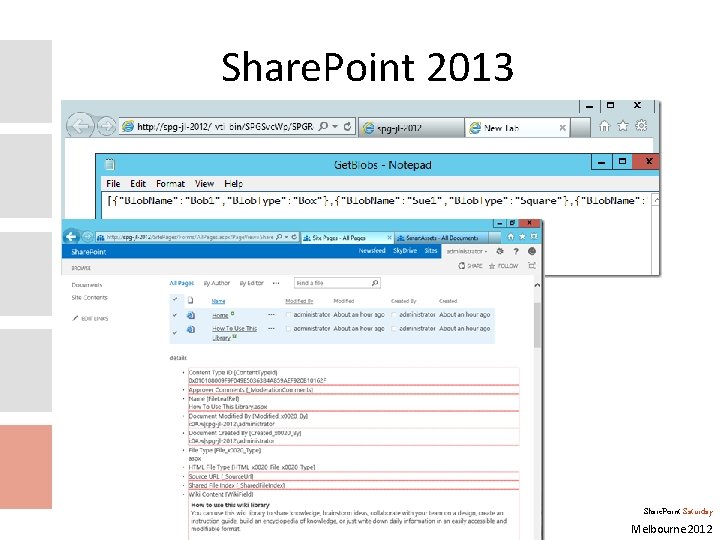The height and width of the screenshot is (540, 720).
Task: Refresh the page in rear browser window
Action: pos(348,126)
